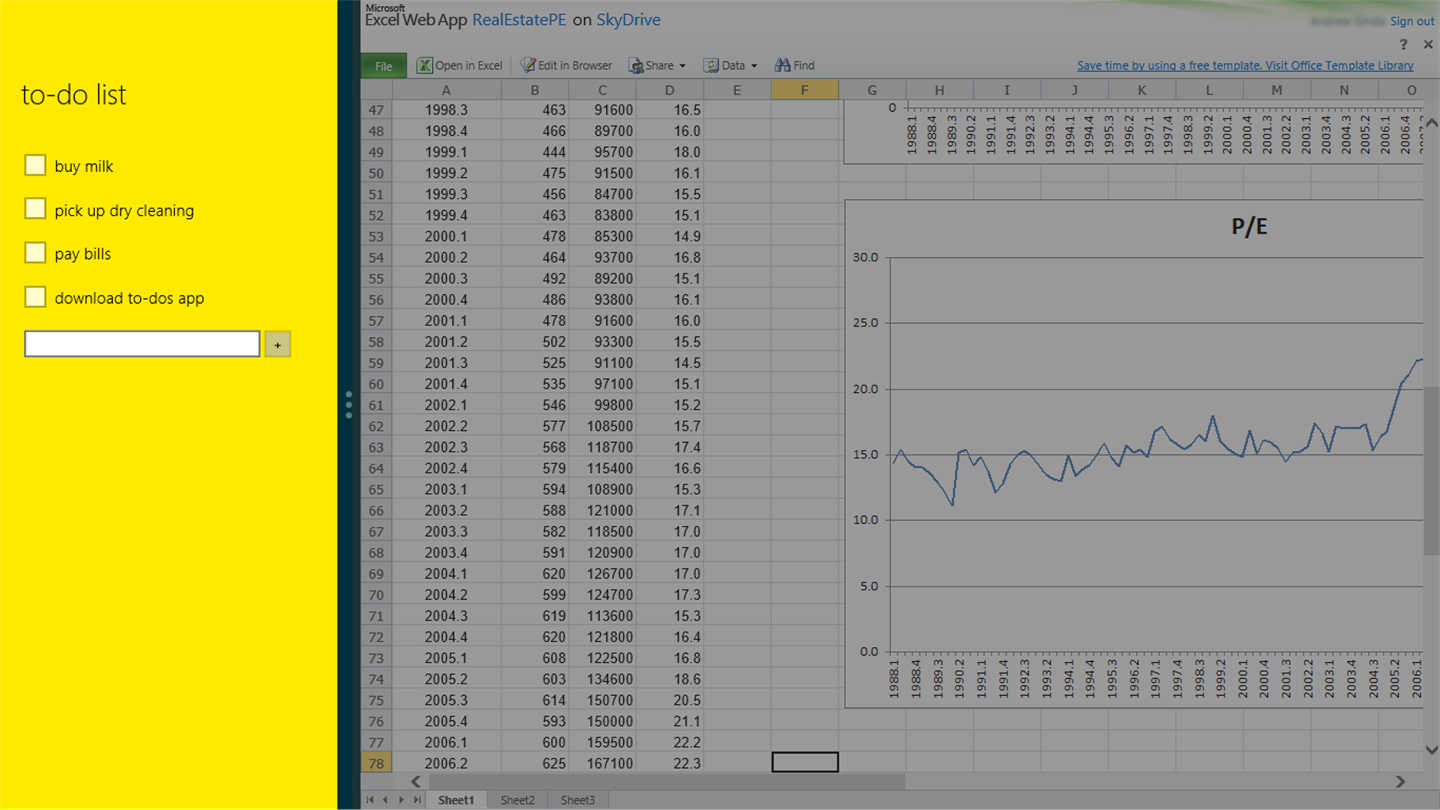Click the horizontal scrollbar right arrow
The width and height of the screenshot is (1440, 810).
[1400, 781]
